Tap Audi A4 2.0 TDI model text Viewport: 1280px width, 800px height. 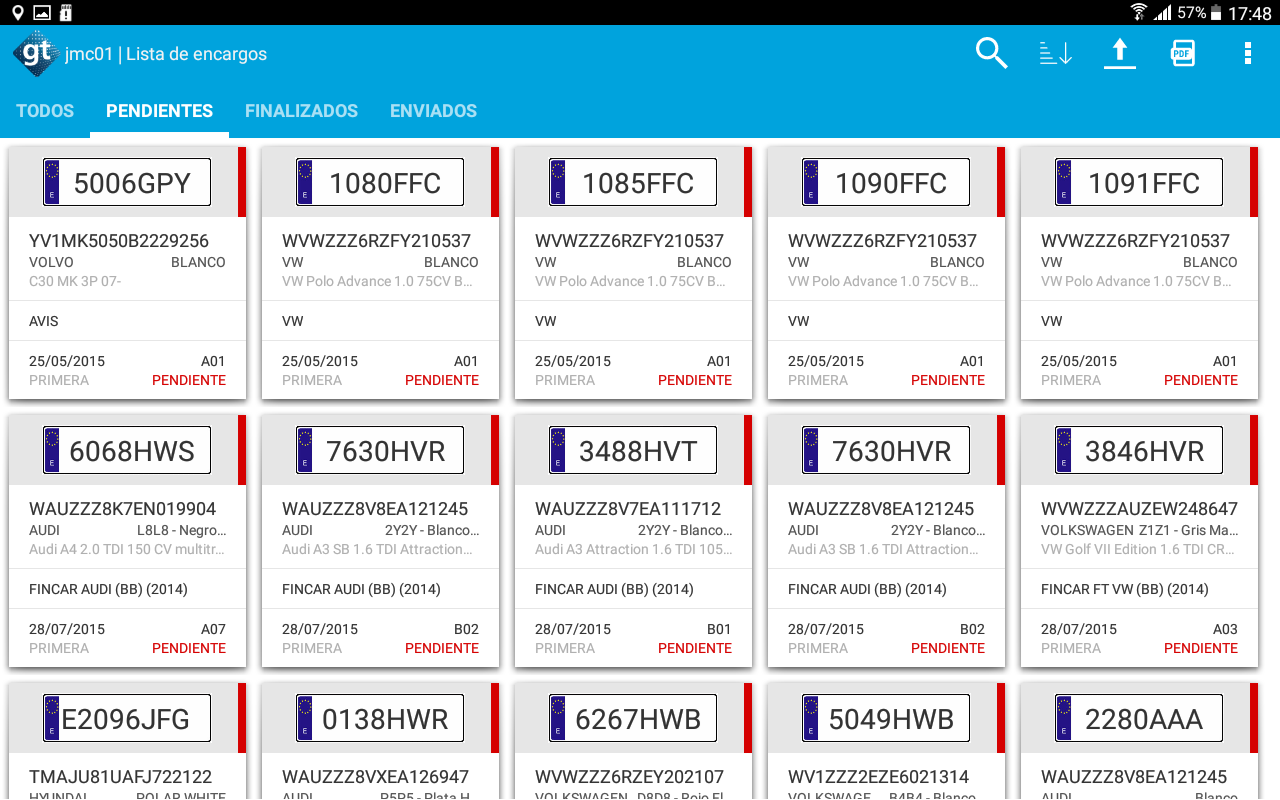127,549
